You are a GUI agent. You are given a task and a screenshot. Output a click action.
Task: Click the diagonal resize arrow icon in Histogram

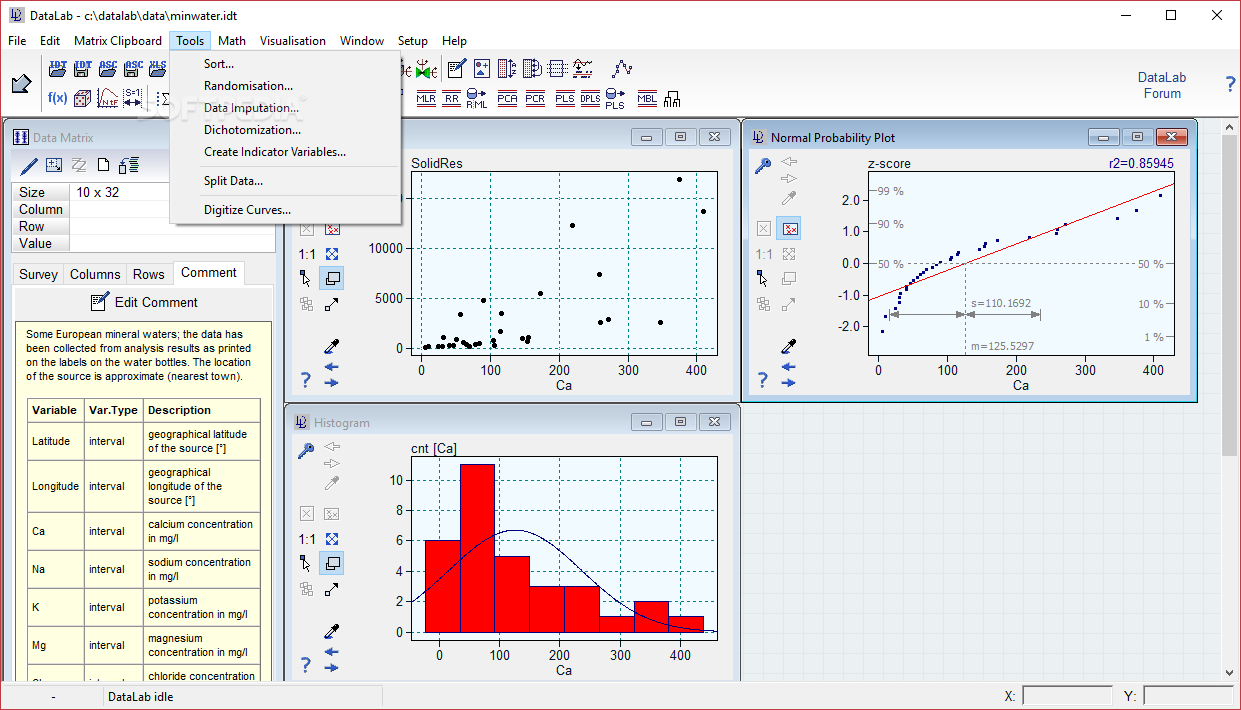[x=332, y=590]
